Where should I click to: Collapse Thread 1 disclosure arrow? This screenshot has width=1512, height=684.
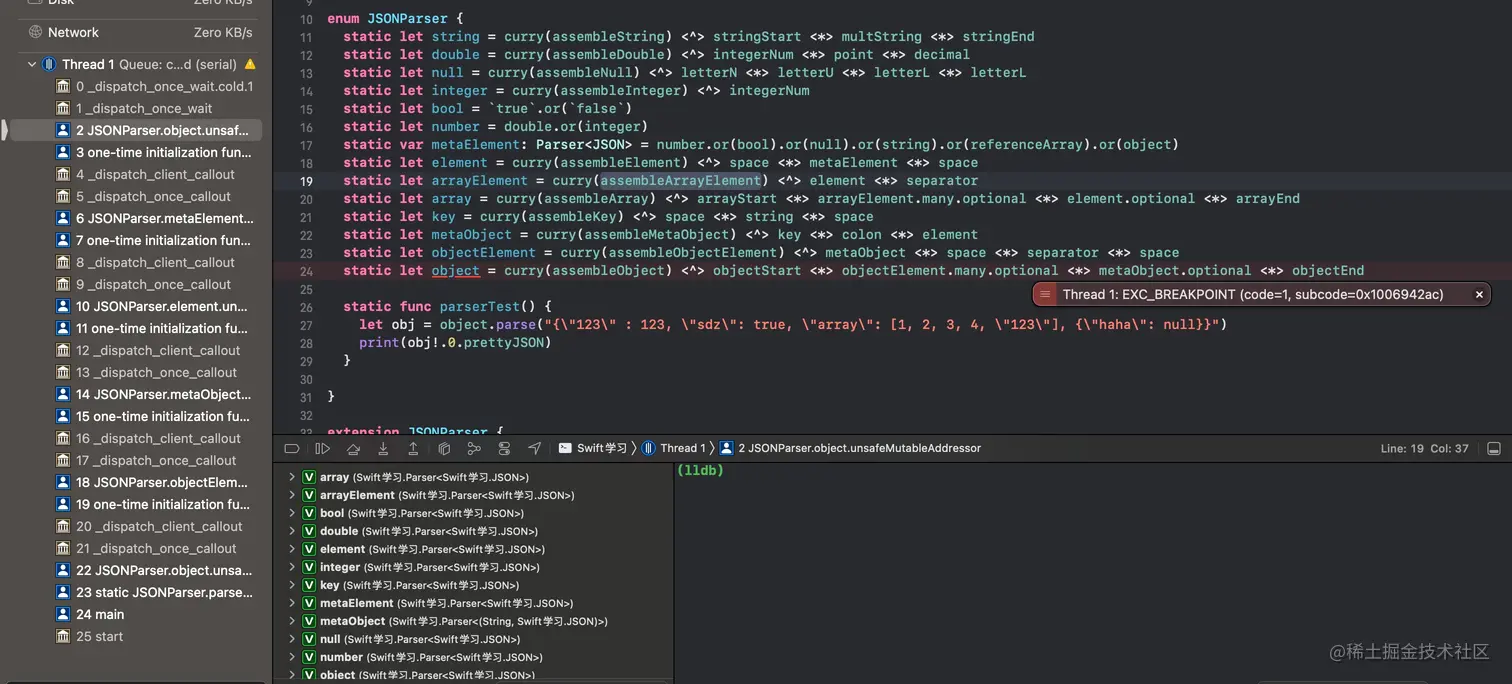[32, 64]
